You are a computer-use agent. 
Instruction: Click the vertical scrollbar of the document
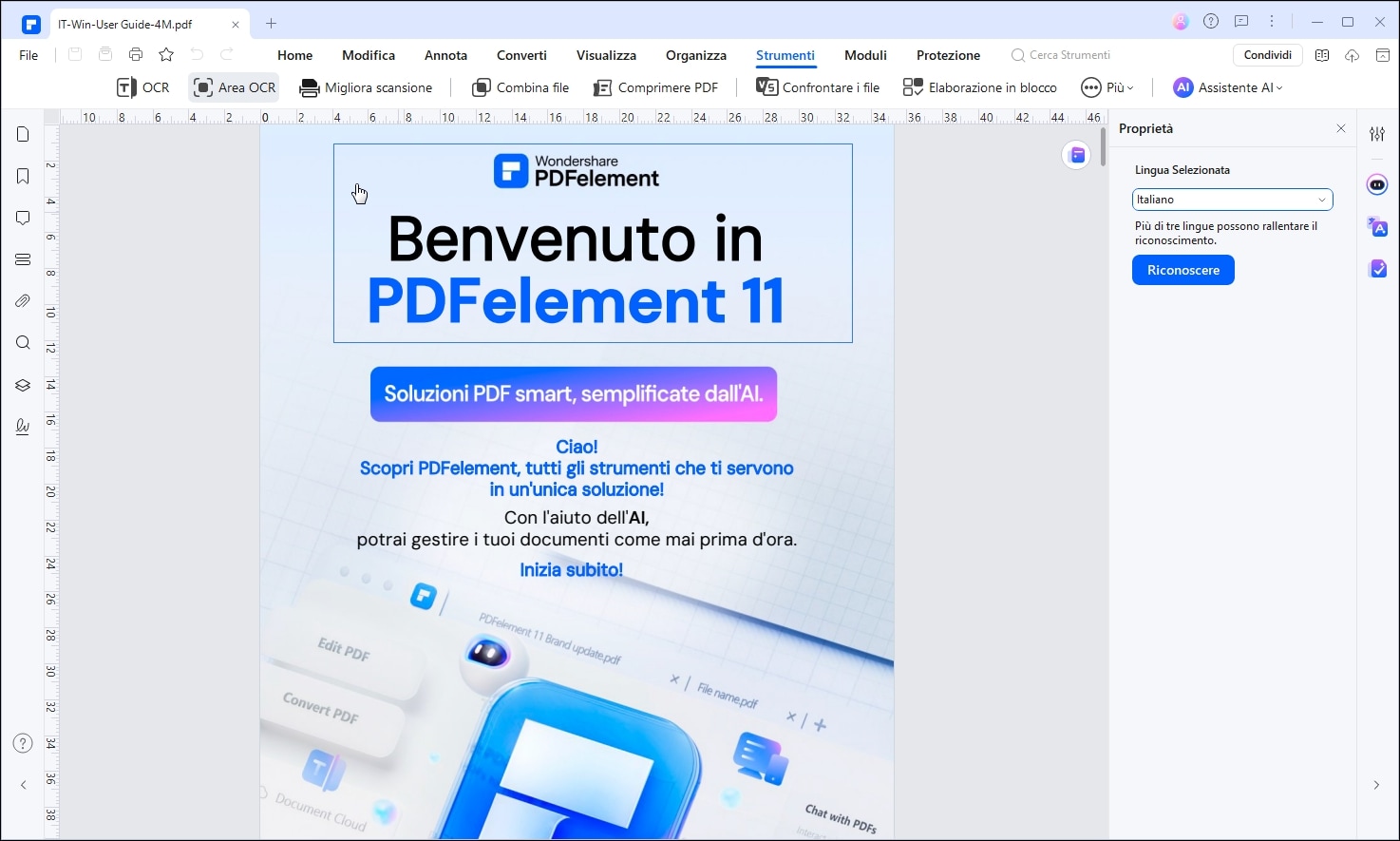(1103, 146)
